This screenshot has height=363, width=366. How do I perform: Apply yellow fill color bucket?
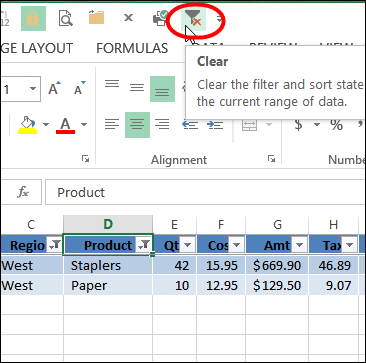[28, 125]
